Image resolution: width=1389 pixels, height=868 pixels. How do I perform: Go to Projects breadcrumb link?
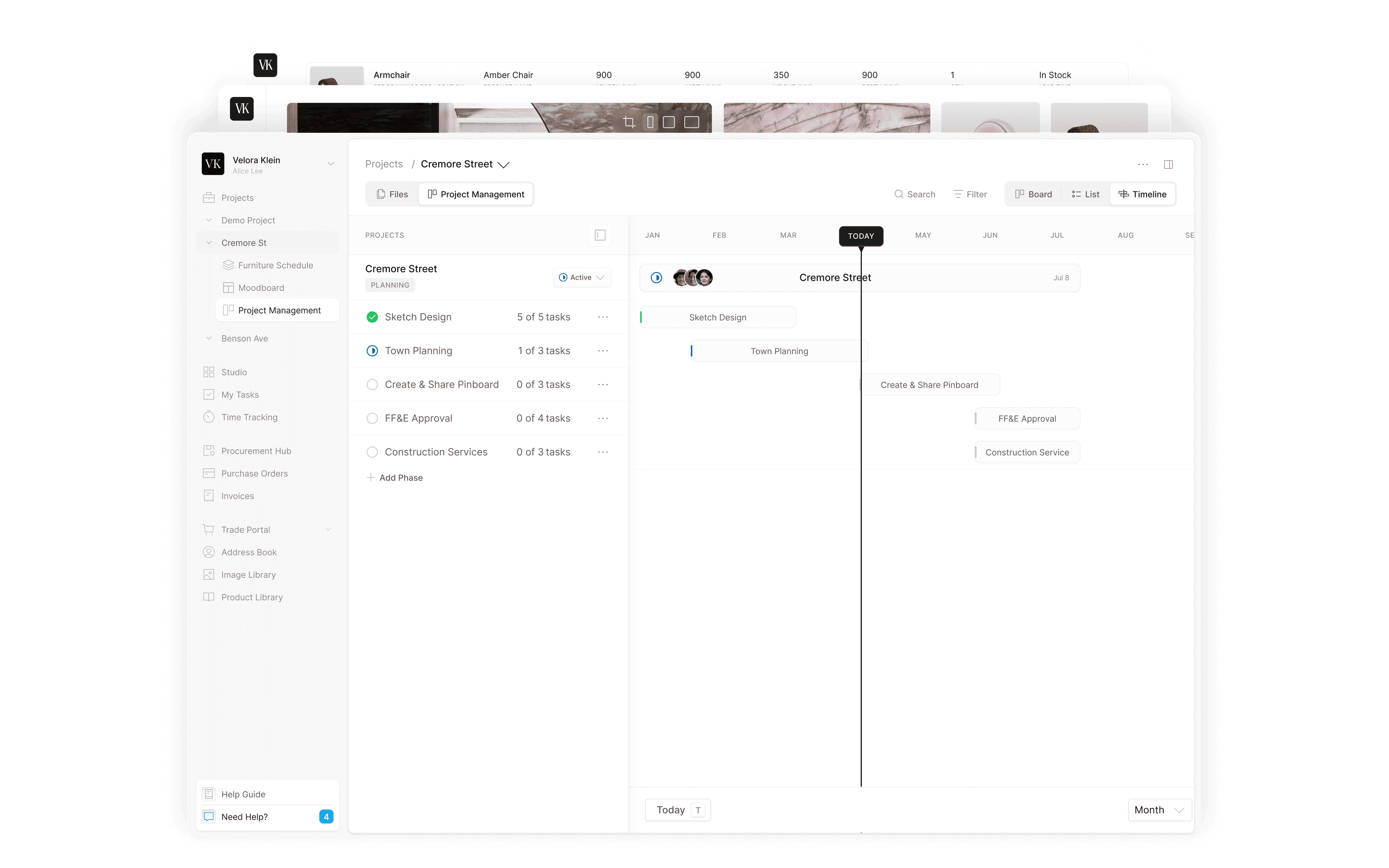coord(384,164)
